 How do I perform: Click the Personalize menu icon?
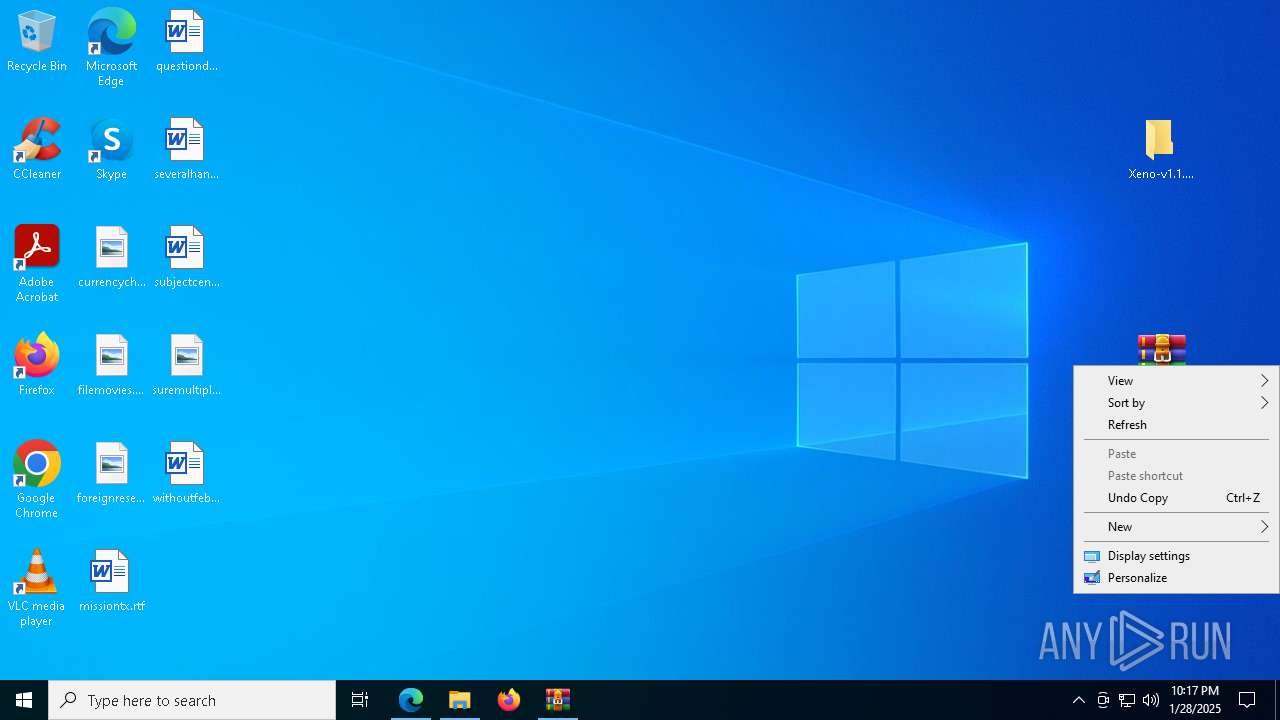[1092, 578]
